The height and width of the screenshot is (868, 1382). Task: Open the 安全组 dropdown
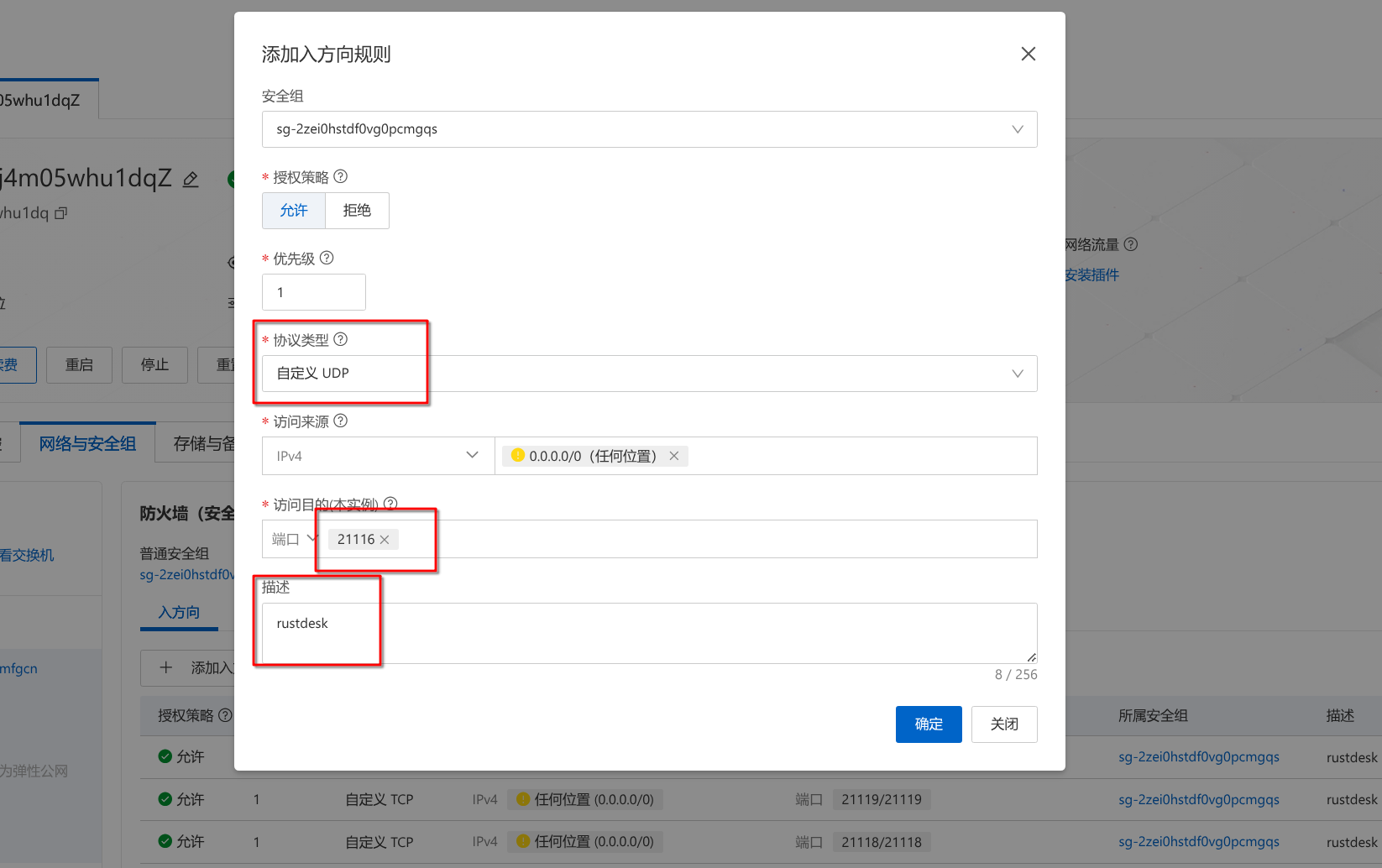click(649, 129)
